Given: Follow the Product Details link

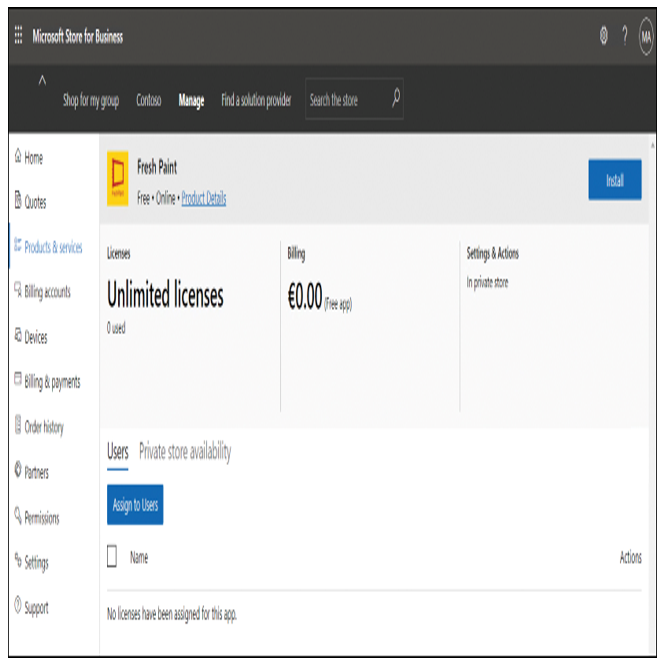Looking at the screenshot, I should [x=204, y=198].
